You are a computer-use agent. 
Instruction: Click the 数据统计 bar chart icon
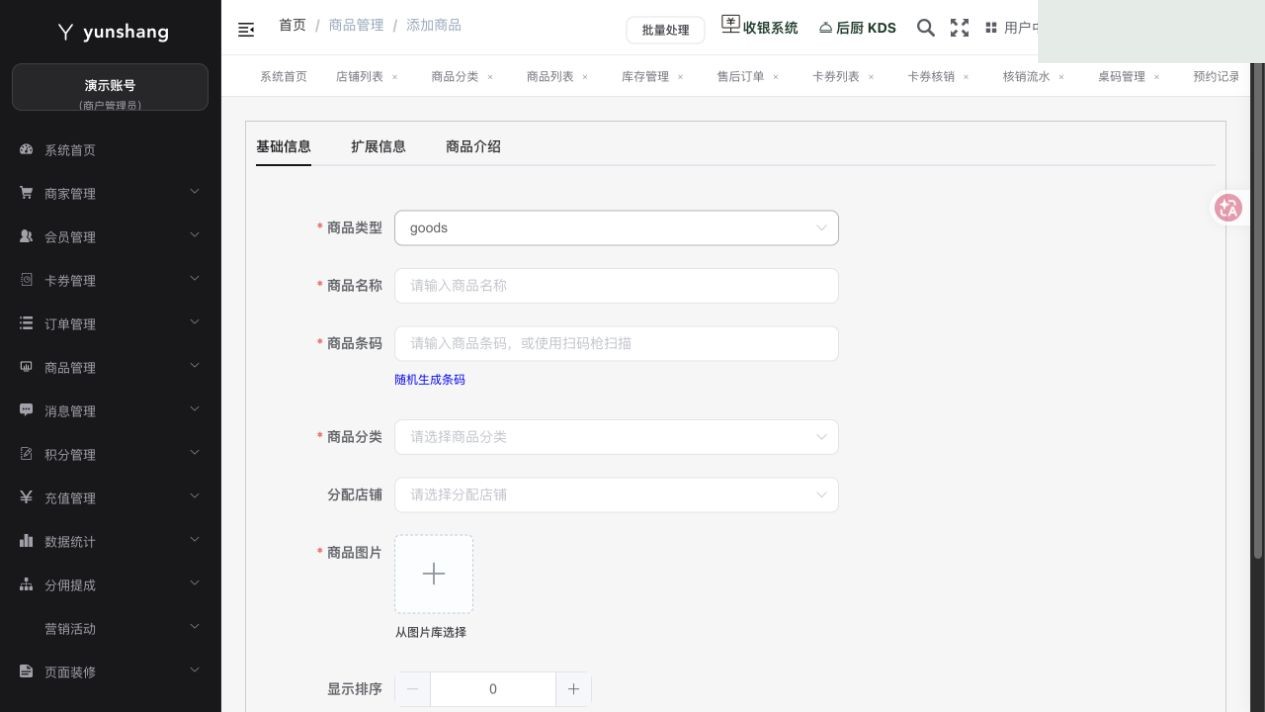point(27,541)
